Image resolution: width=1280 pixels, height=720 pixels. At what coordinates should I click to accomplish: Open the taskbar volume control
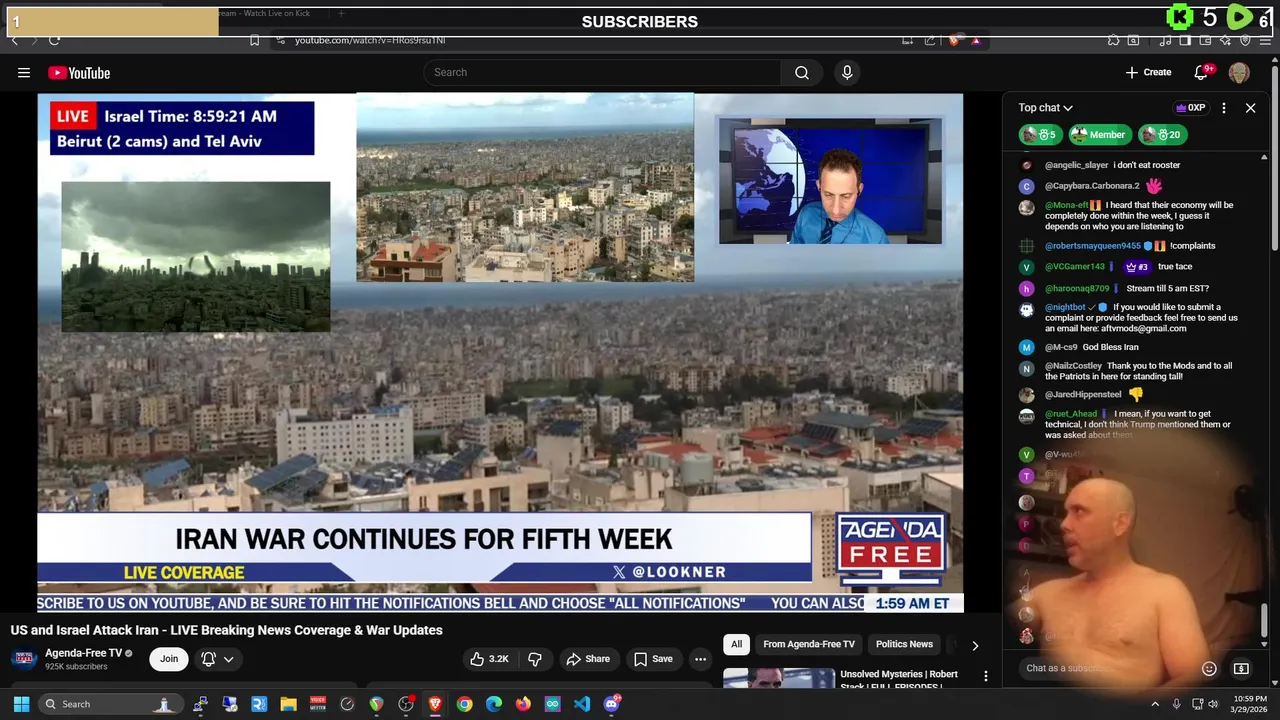coord(1214,704)
